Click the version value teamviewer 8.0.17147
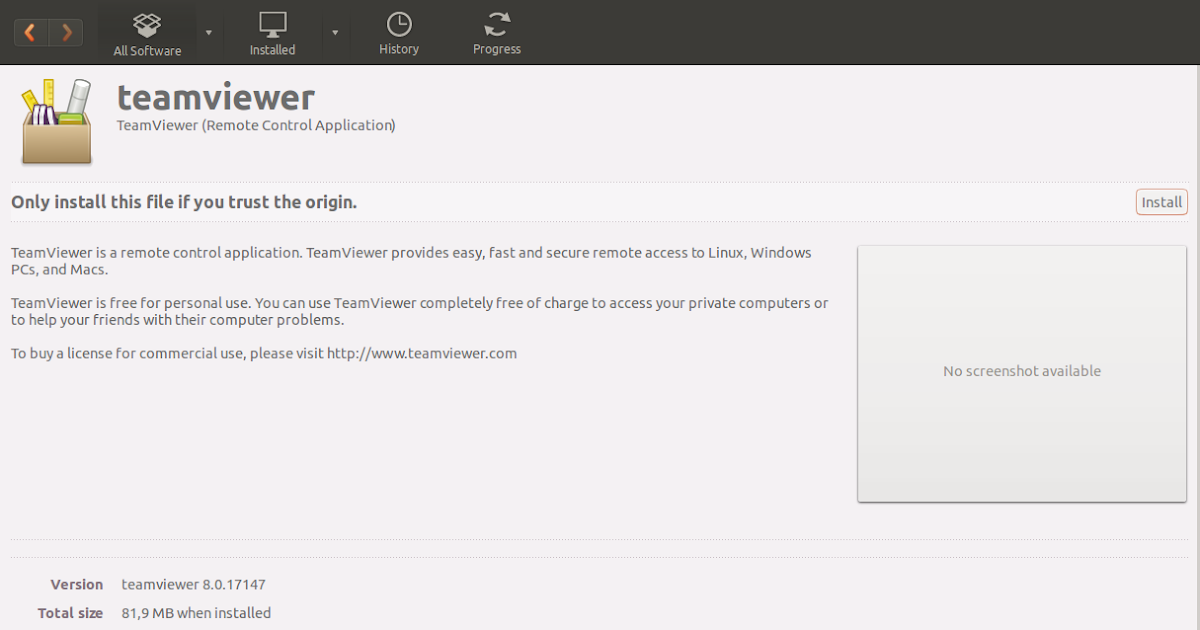This screenshot has height=630, width=1200. click(x=194, y=584)
